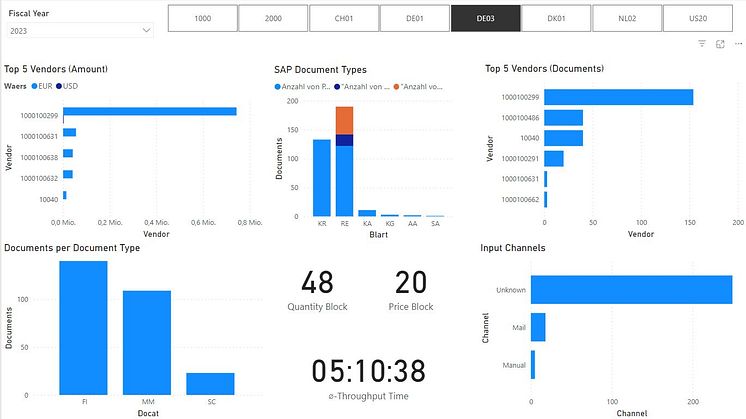Click the EUR legend color marker
This screenshot has width=746, height=419.
[x=34, y=86]
